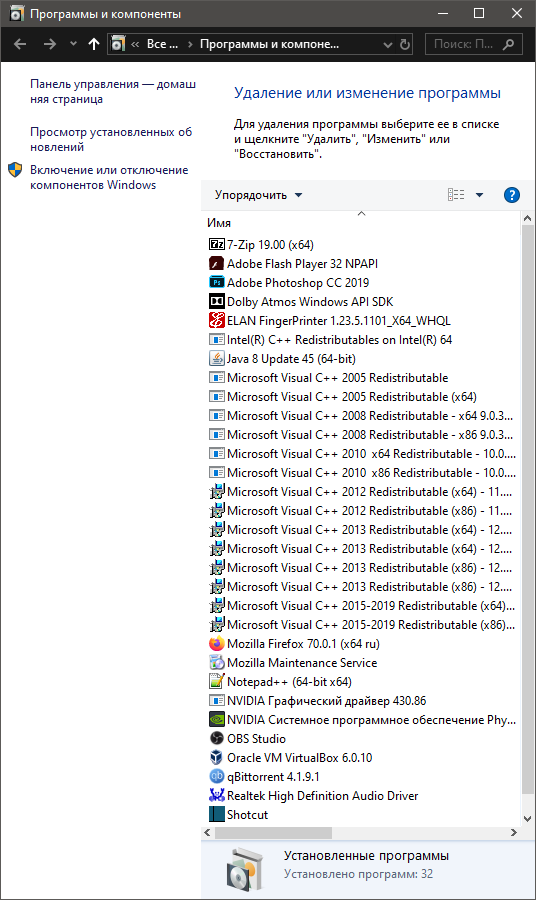The width and height of the screenshot is (536, 900).
Task: Click the Intel C++ Redistributables icon
Action: pyautogui.click(x=216, y=339)
